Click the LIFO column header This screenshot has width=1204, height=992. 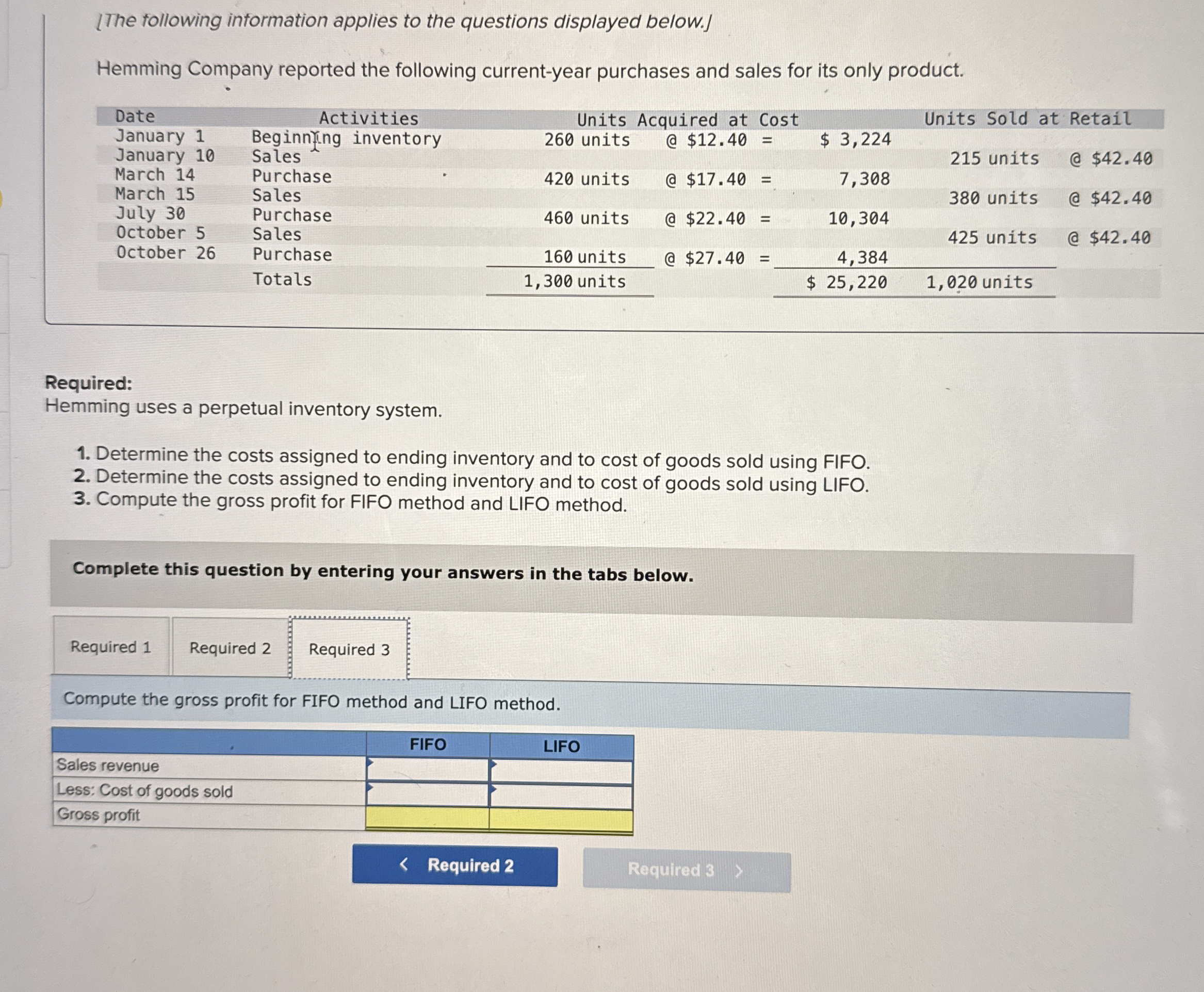(561, 746)
